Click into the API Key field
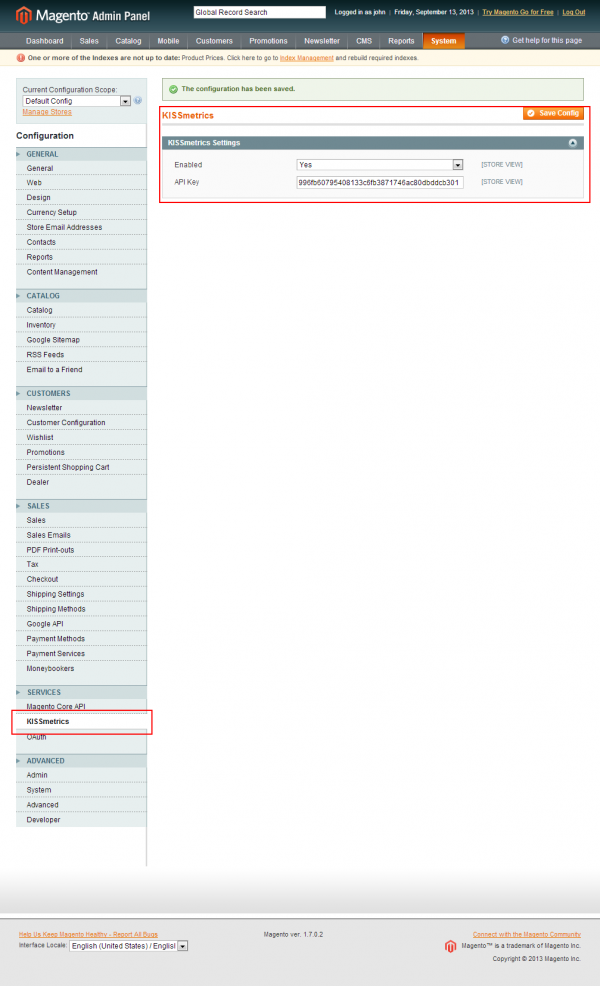The height and width of the screenshot is (986, 600). pyautogui.click(x=380, y=182)
